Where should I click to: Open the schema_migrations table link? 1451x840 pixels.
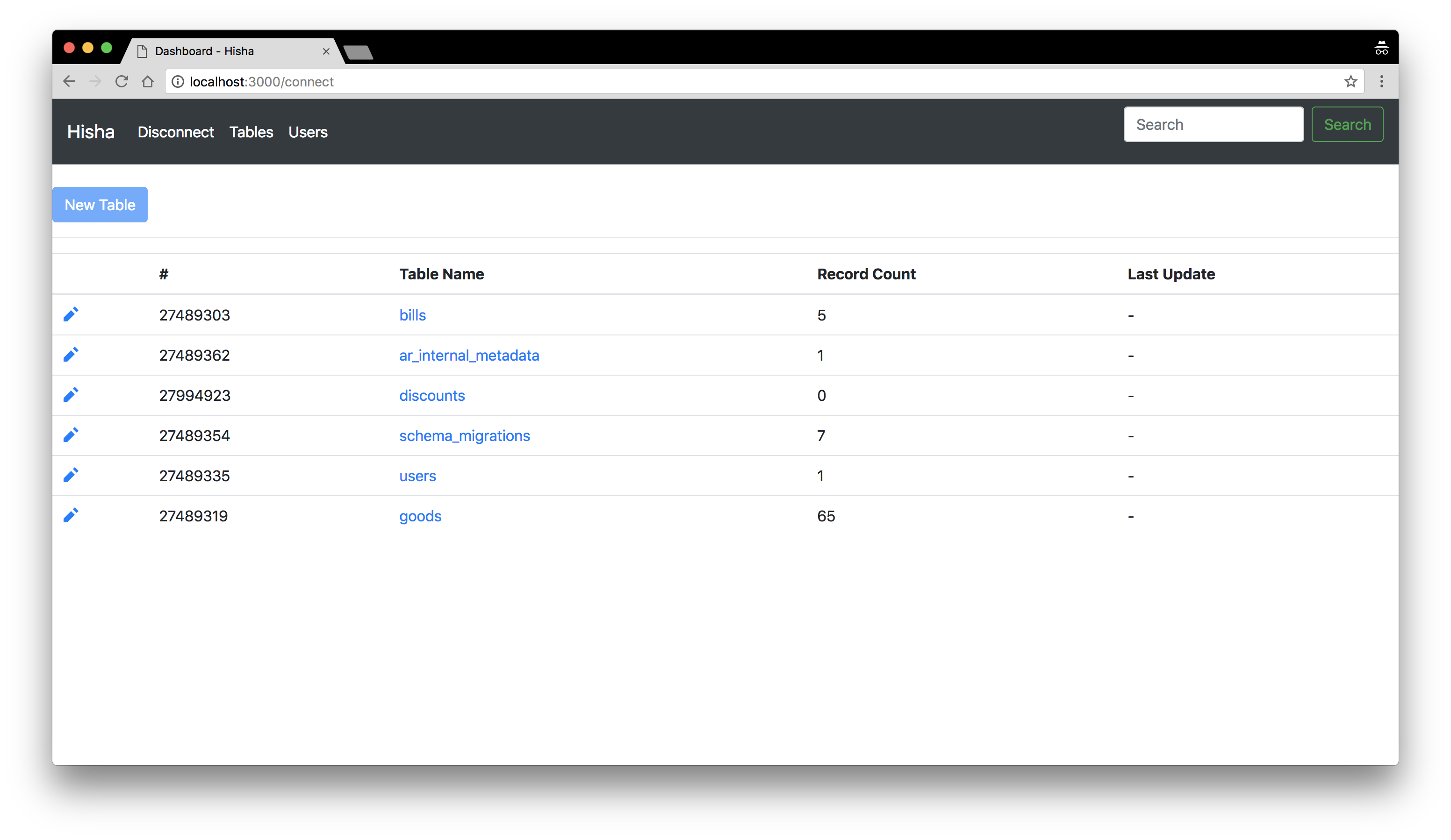point(464,436)
